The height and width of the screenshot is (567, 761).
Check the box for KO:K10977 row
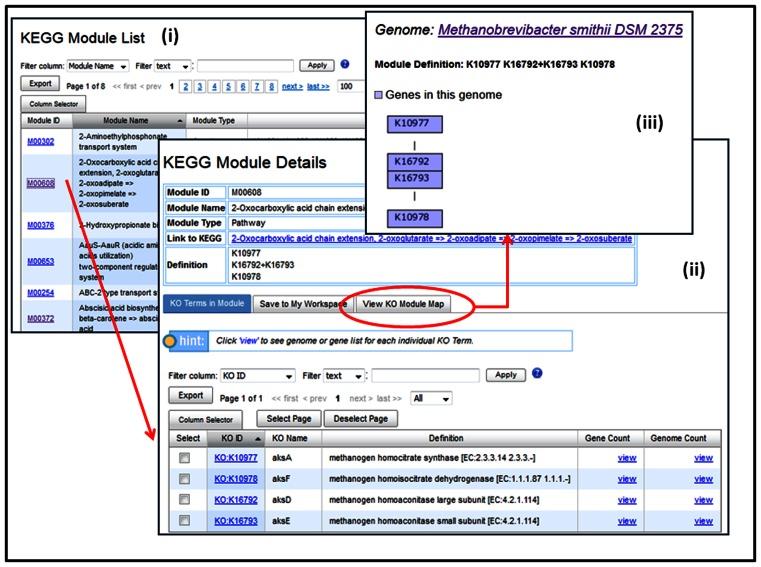pos(184,458)
